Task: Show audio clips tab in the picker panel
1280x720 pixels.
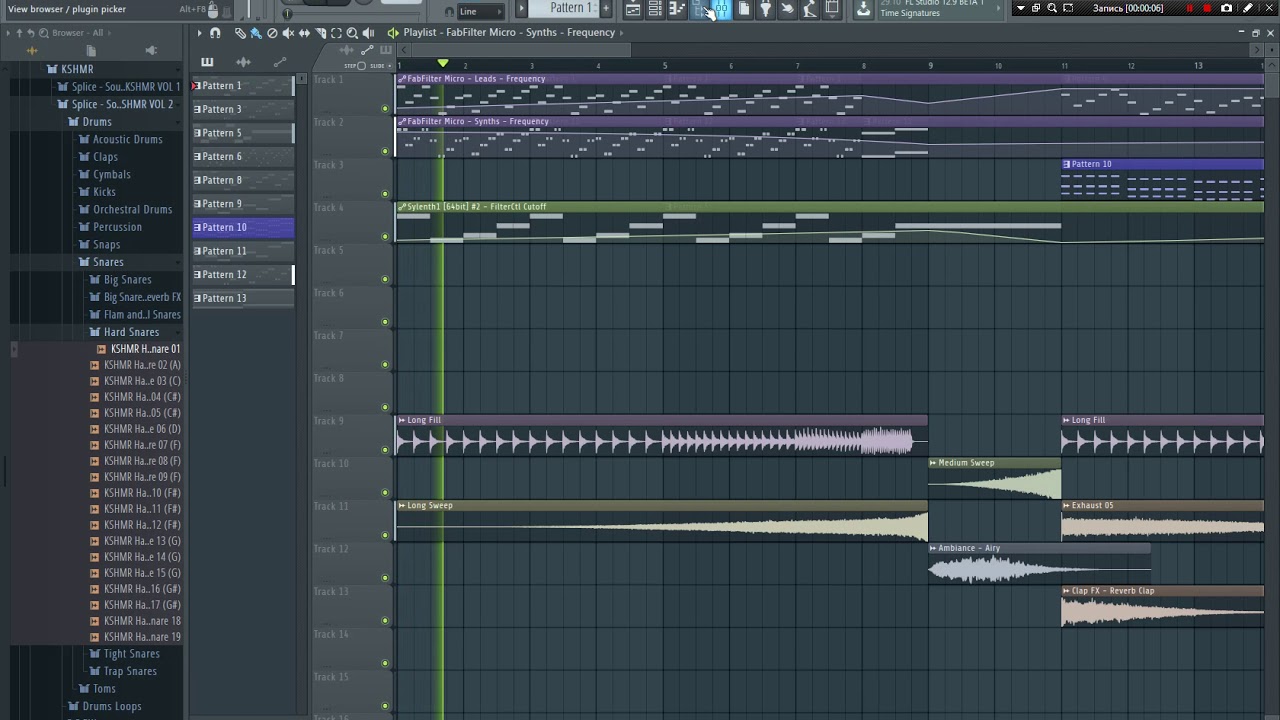Action: tap(244, 62)
